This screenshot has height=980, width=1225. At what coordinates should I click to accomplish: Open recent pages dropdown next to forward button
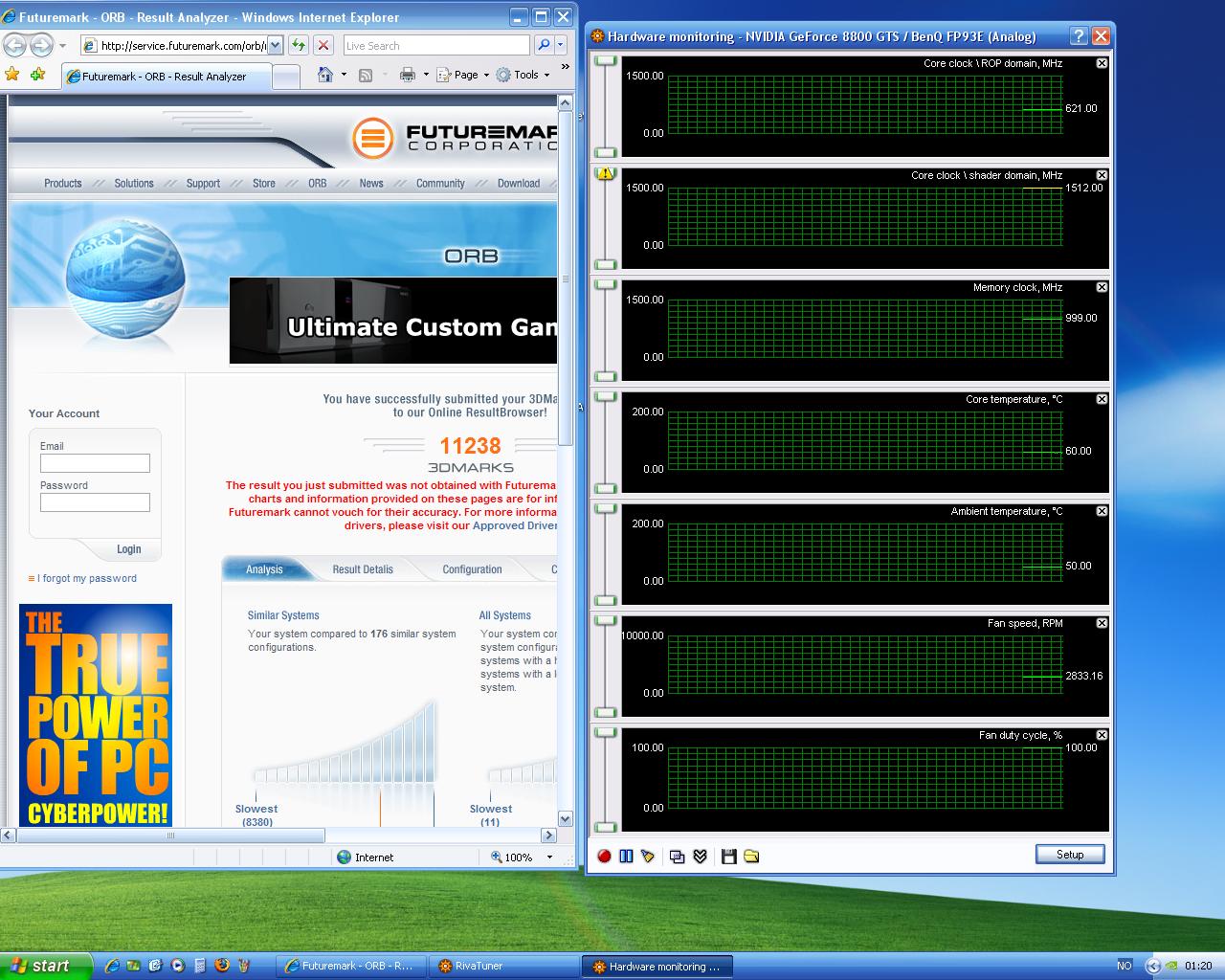(63, 45)
